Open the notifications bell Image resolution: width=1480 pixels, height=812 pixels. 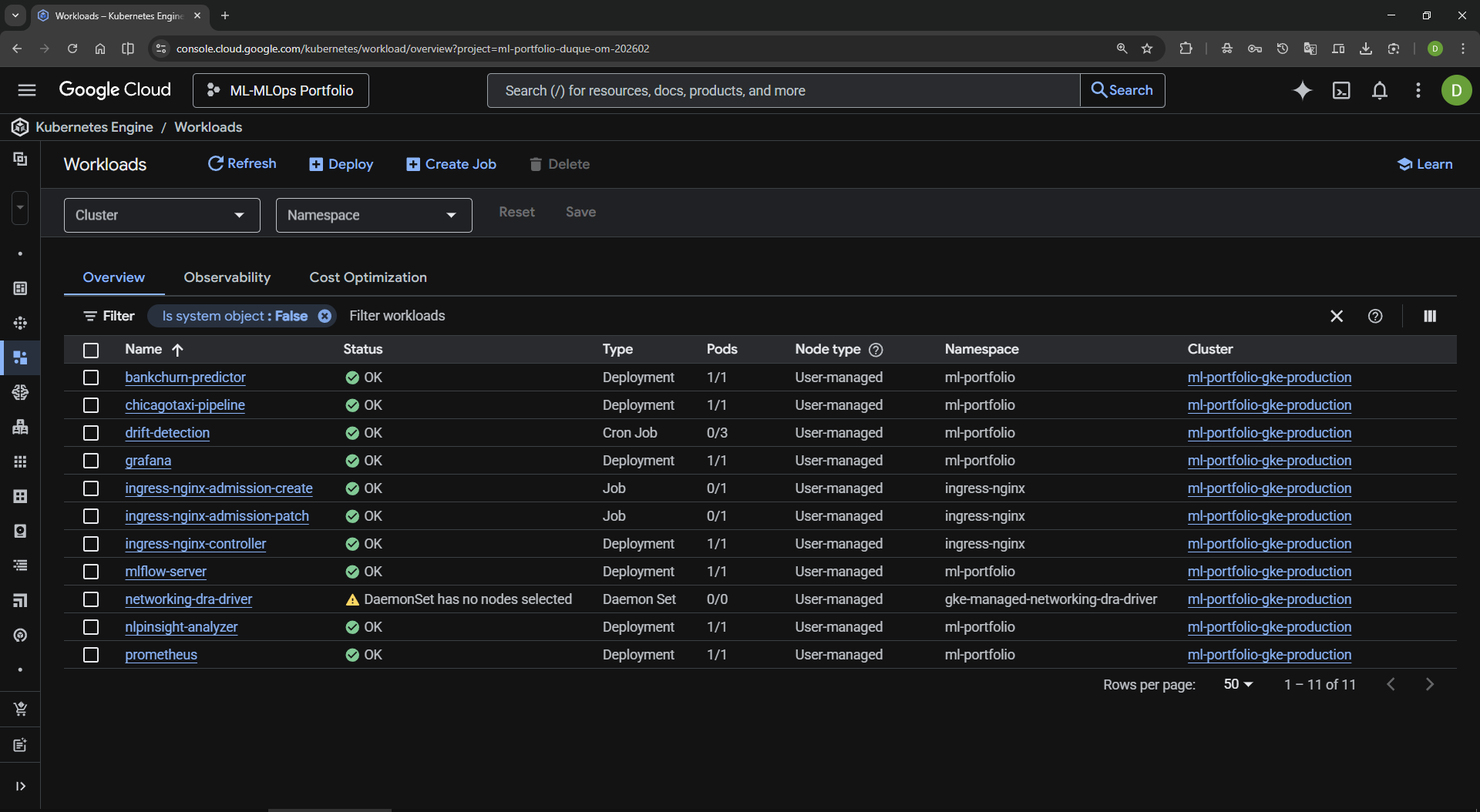point(1379,91)
